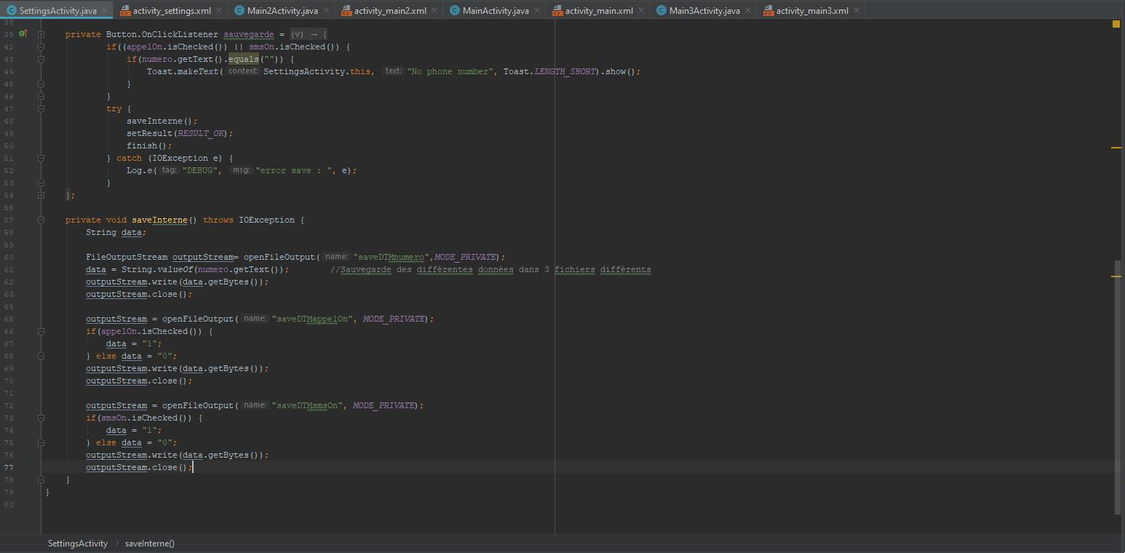Click the vertical scrollbar thumb on the right
This screenshot has width=1125, height=553.
(1117, 385)
